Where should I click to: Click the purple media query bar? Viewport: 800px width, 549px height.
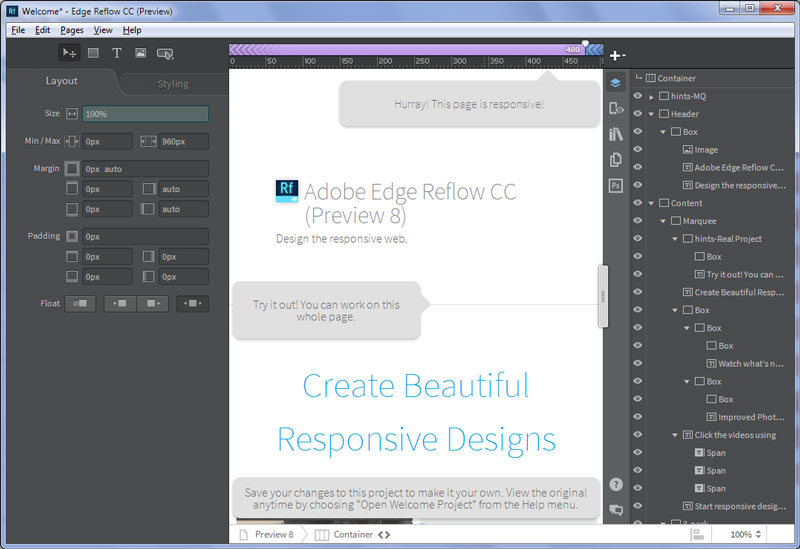[x=406, y=49]
